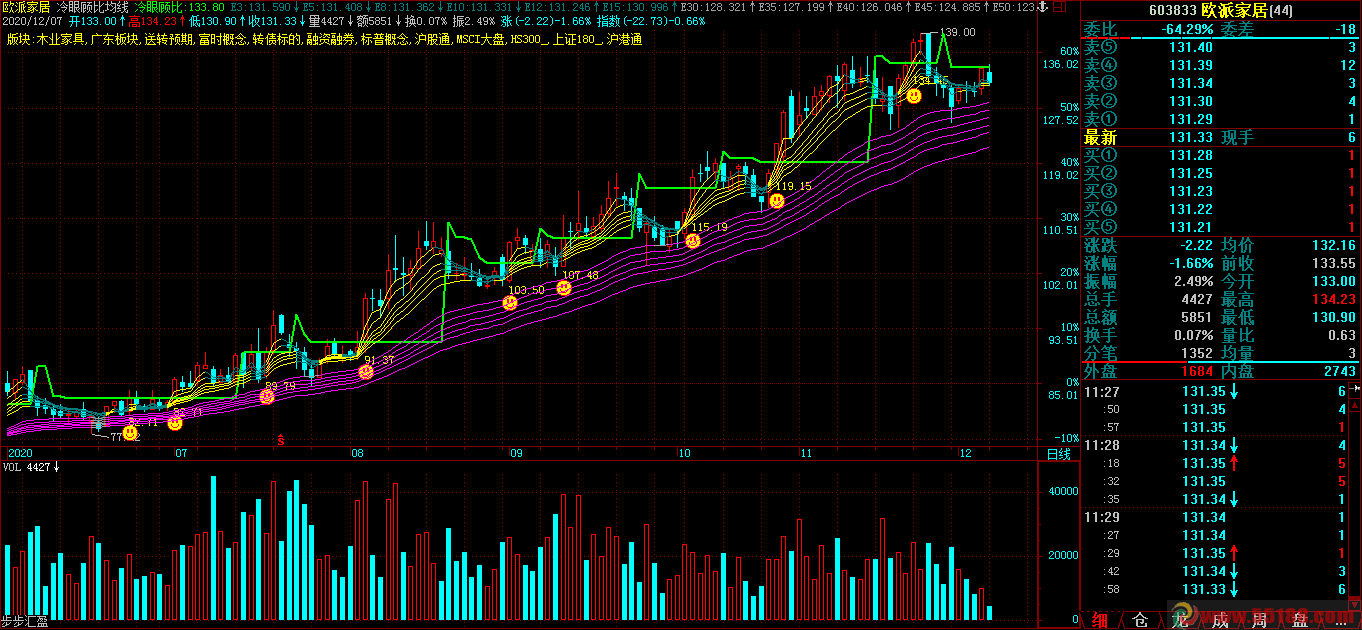Click the MSCI大盘 sector link
The image size is (1362, 630).
click(x=479, y=40)
